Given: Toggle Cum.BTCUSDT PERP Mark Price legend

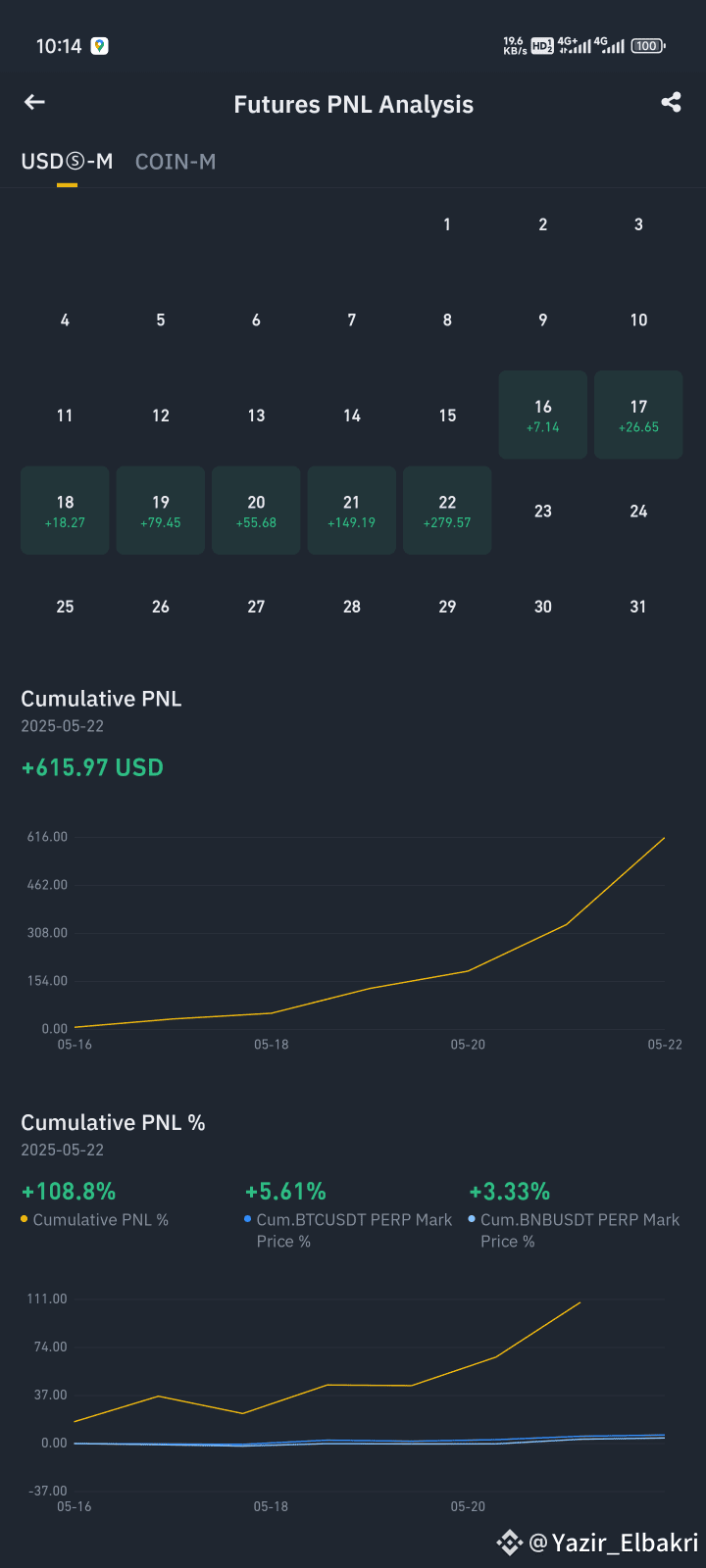Looking at the screenshot, I should click(x=348, y=1230).
